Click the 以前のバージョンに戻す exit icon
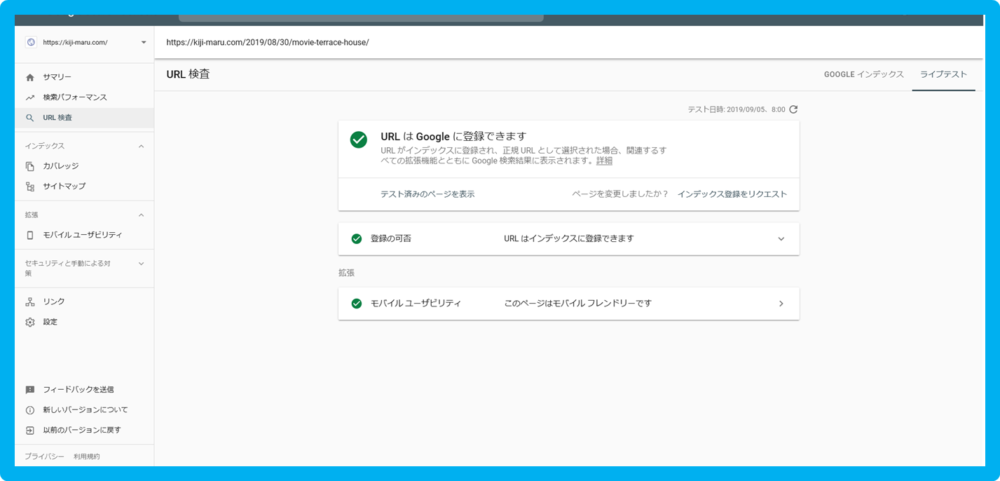1000x481 pixels. tap(29, 430)
